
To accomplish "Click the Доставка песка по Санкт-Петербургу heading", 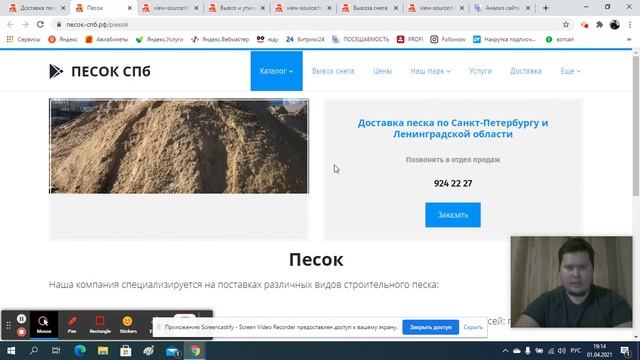I will pyautogui.click(x=453, y=128).
